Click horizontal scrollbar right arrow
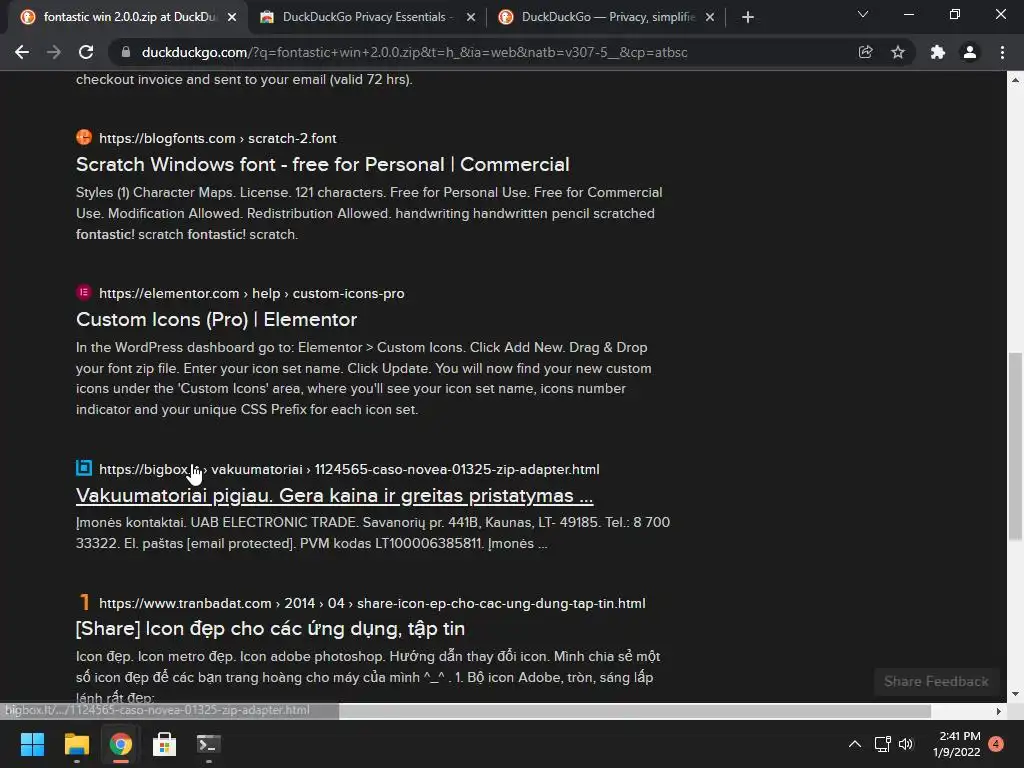The image size is (1024, 768). (x=999, y=711)
